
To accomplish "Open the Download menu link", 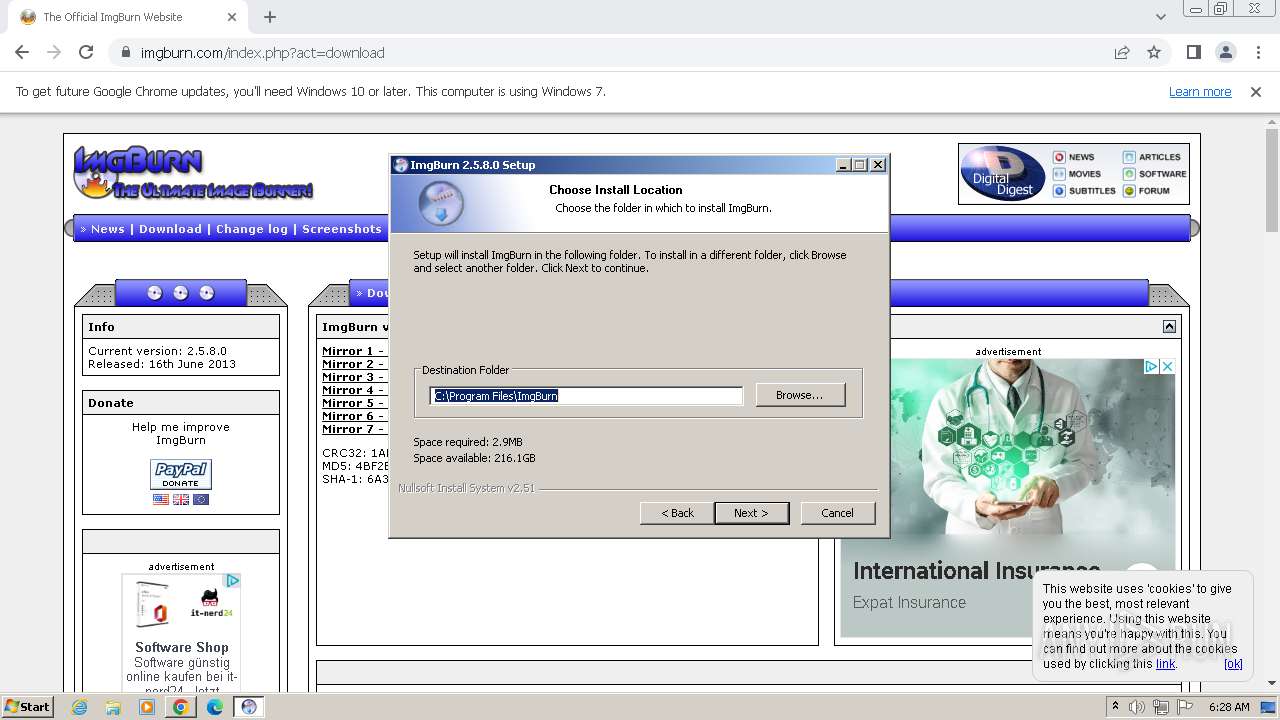I will 170,229.
